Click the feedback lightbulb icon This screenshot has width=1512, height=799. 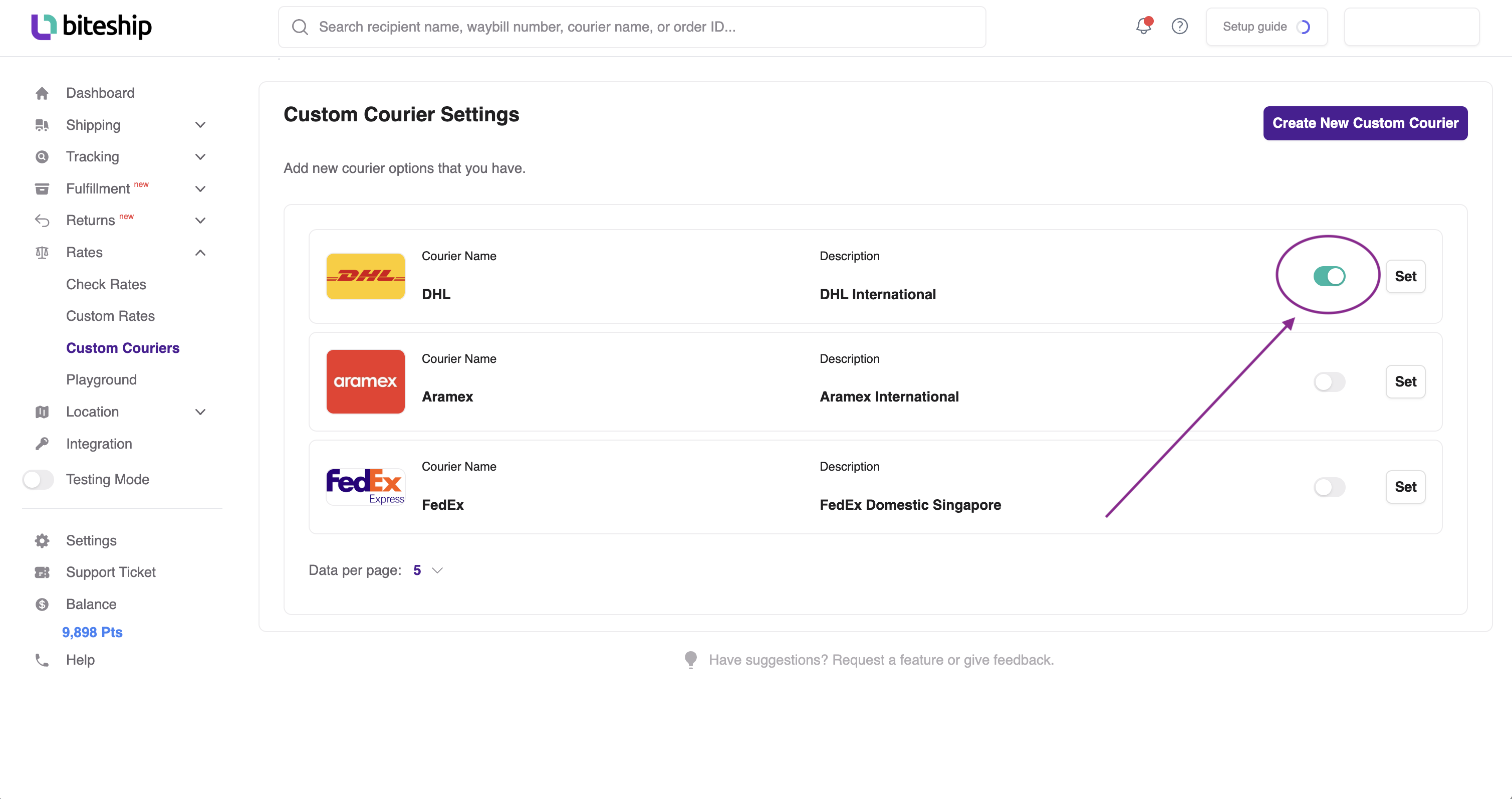691,660
